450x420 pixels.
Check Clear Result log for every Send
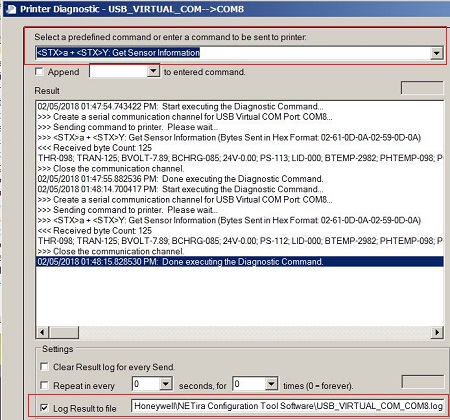coord(44,367)
